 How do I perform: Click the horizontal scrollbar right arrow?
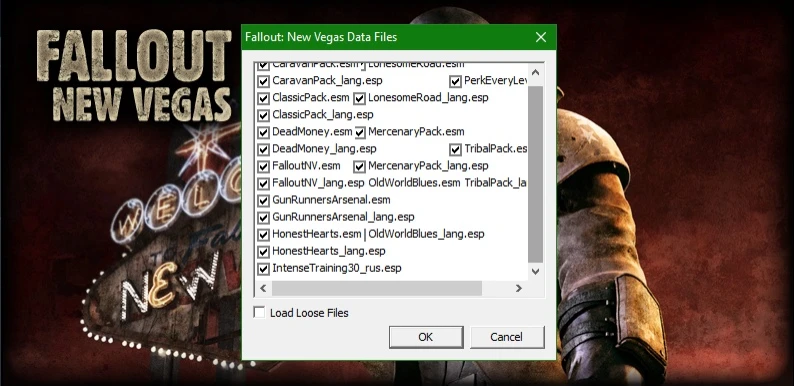pos(519,288)
